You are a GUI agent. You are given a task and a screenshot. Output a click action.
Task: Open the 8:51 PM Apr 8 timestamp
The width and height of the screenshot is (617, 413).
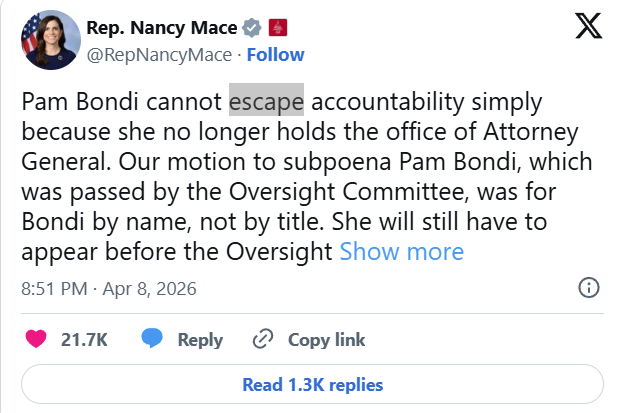[108, 289]
